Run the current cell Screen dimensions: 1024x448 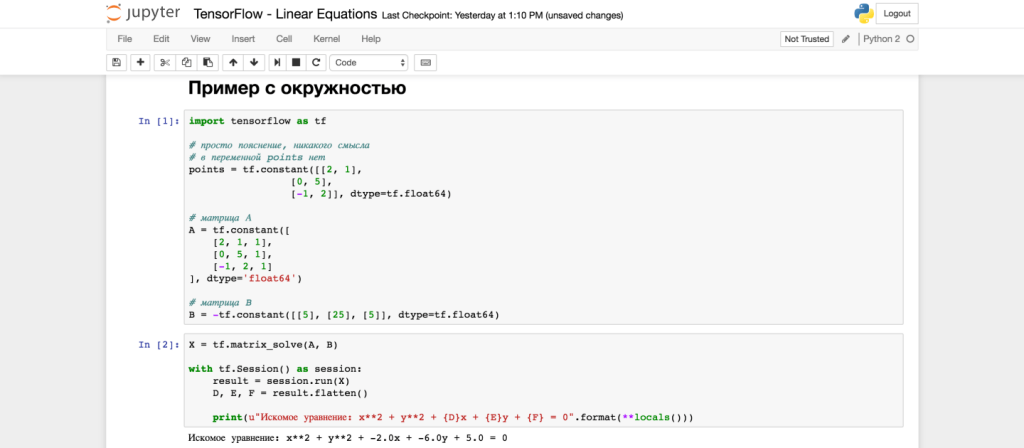tap(277, 62)
